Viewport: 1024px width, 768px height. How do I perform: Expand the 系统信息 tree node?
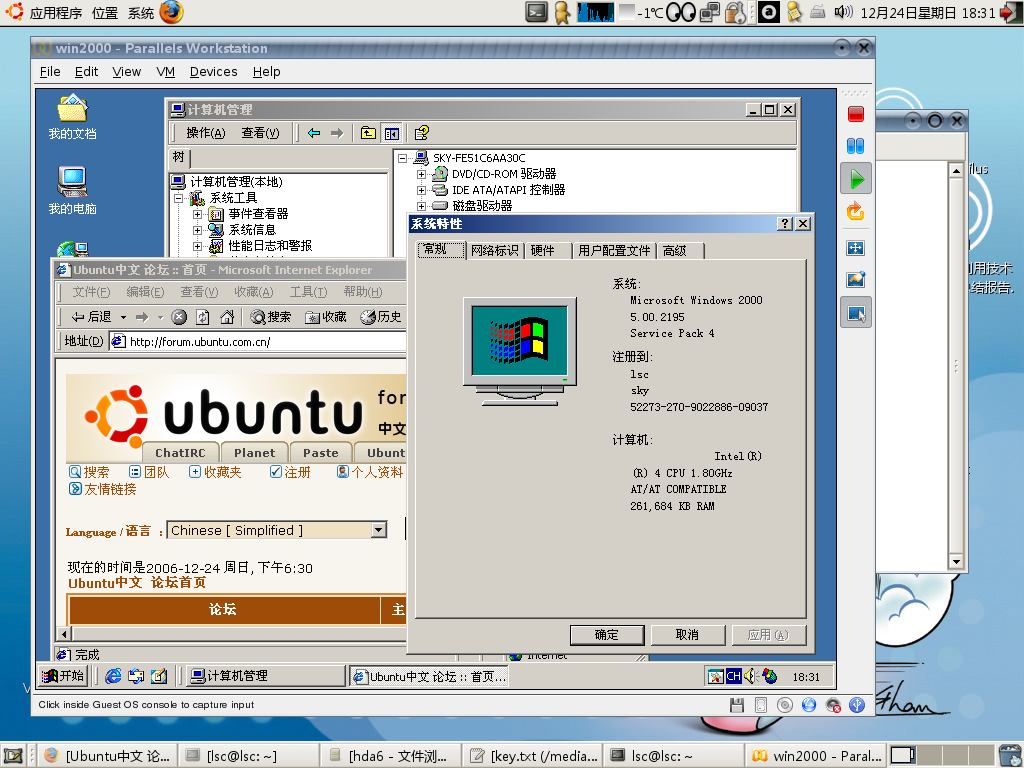pos(197,230)
